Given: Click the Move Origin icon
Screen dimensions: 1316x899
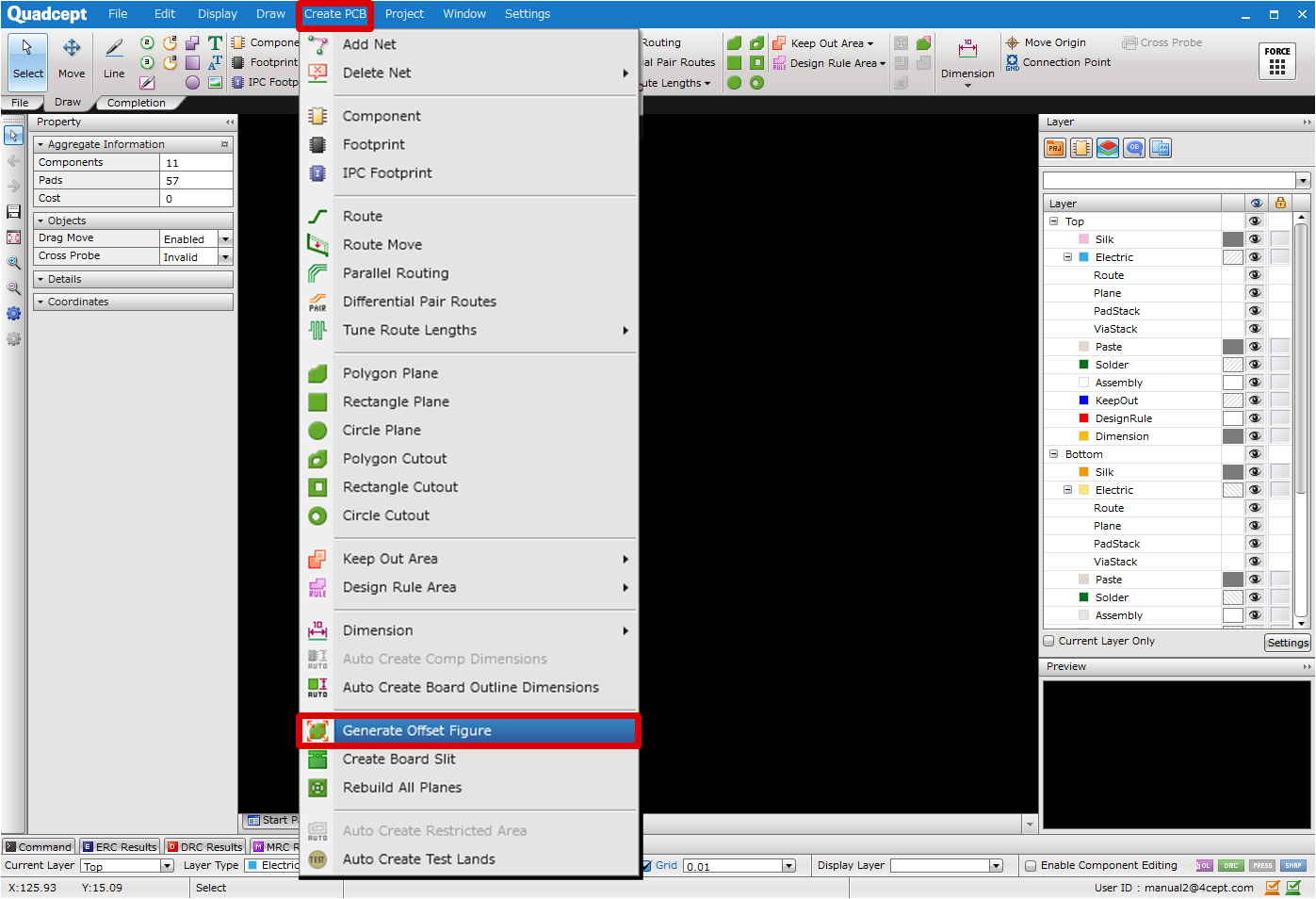Looking at the screenshot, I should [1013, 42].
